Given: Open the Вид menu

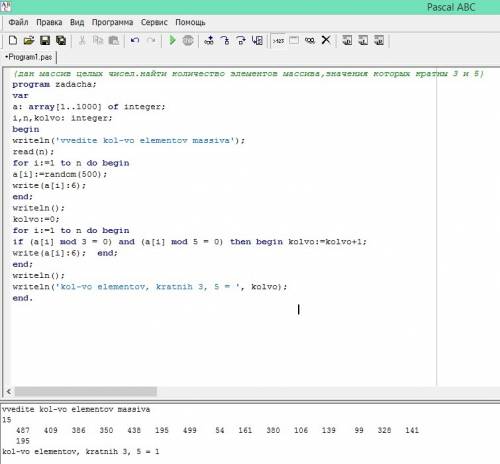Looking at the screenshot, I should [77, 22].
